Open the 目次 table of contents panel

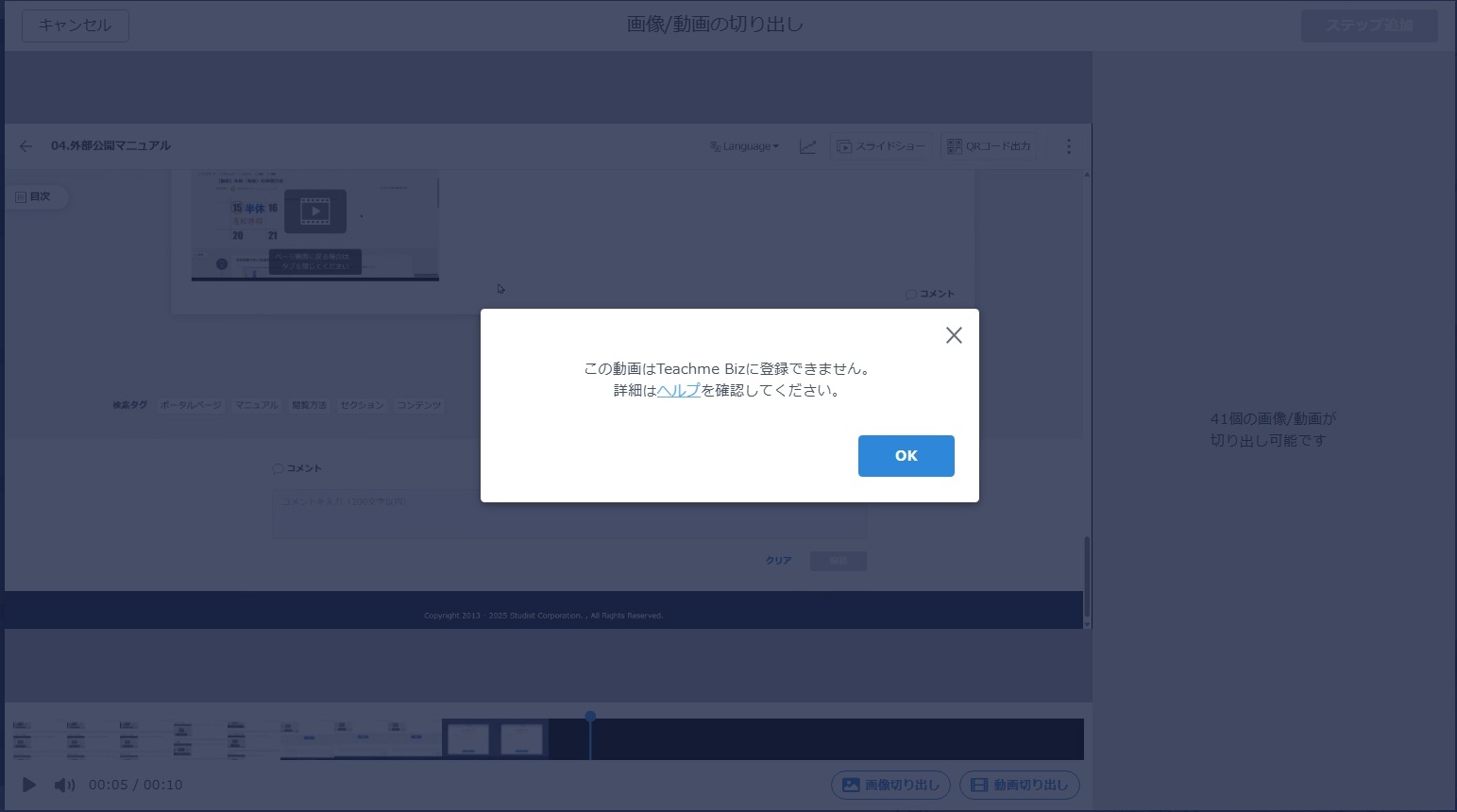[x=37, y=196]
